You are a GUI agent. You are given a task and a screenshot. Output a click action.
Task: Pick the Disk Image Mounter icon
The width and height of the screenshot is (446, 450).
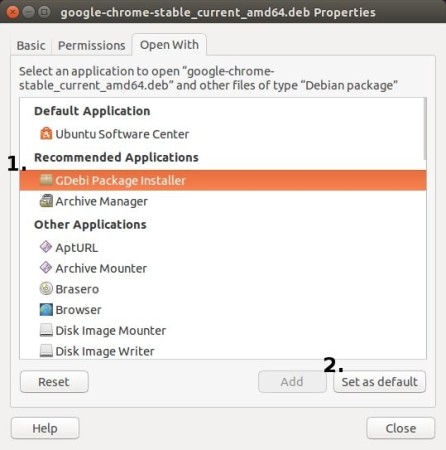click(46, 330)
